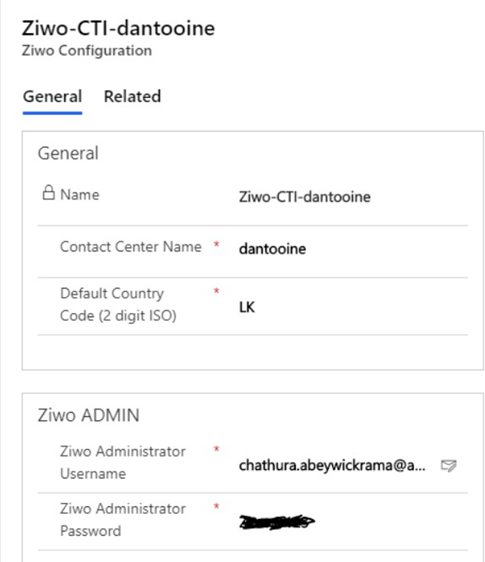Click the General section heading
The image size is (485, 562).
[68, 153]
